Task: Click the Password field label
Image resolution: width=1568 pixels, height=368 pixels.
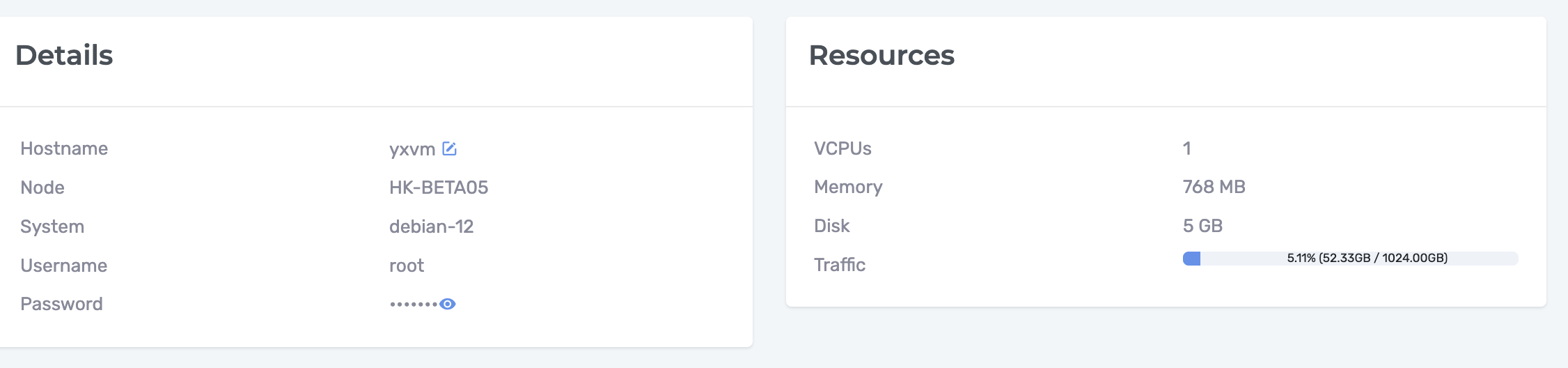Action: tap(61, 304)
